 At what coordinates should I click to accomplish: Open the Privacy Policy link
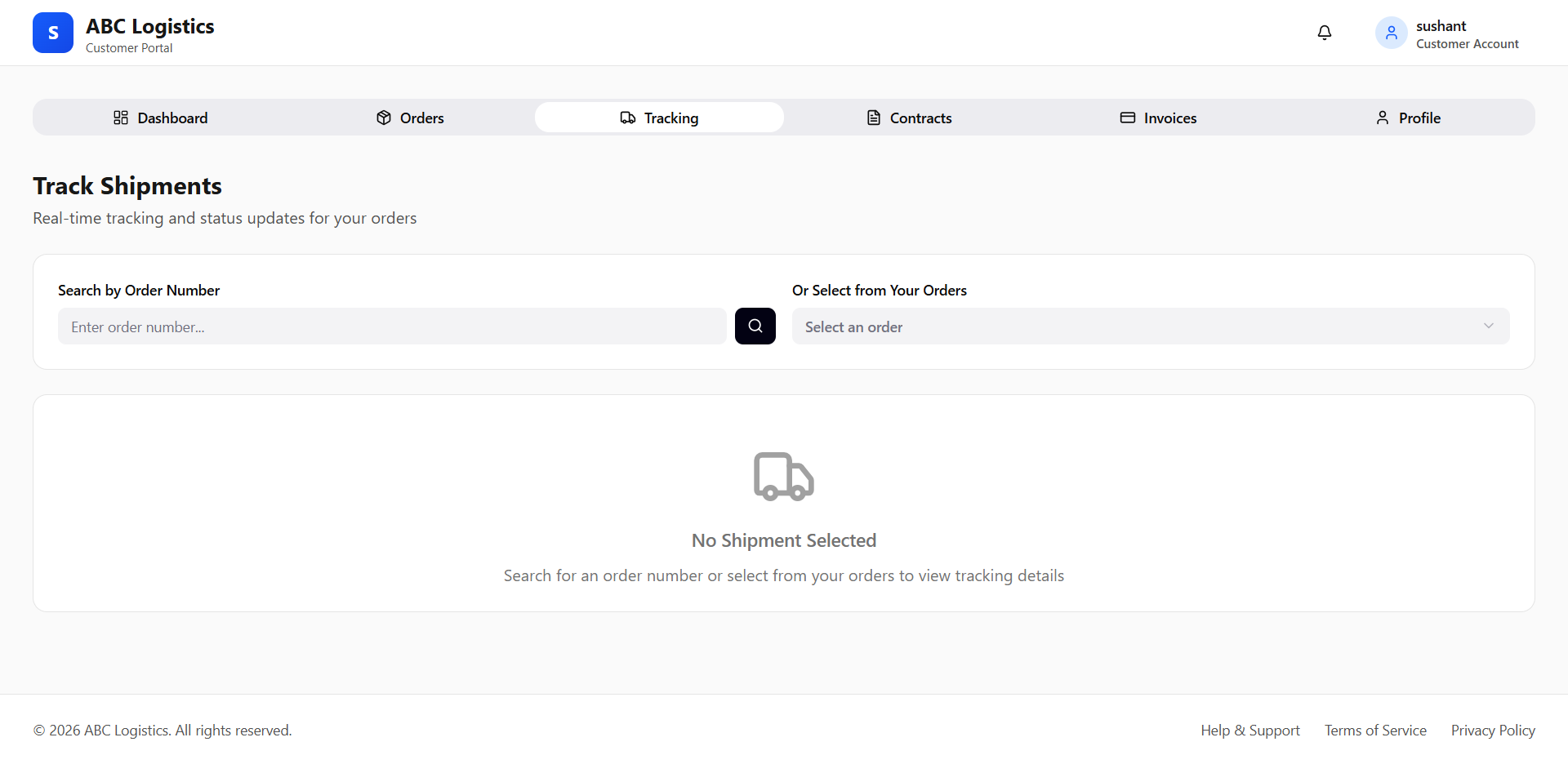[x=1492, y=730]
